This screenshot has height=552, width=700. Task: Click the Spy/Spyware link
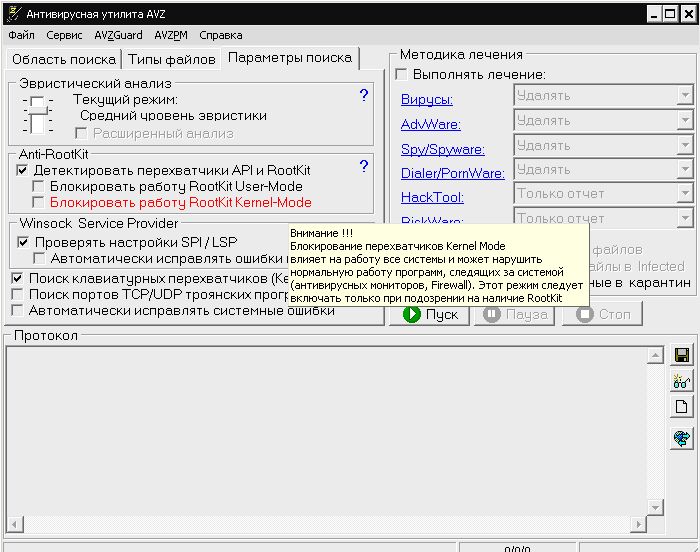tap(443, 149)
